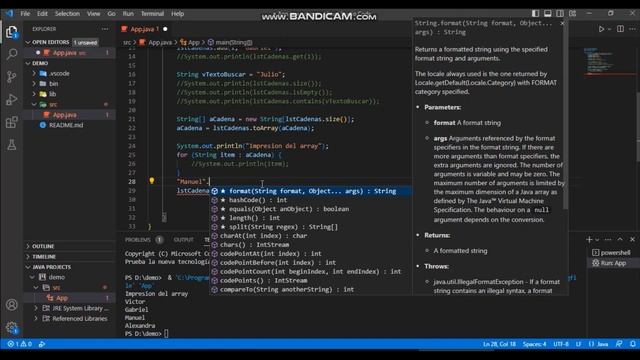Open the Search view in activity bar

coord(11,54)
